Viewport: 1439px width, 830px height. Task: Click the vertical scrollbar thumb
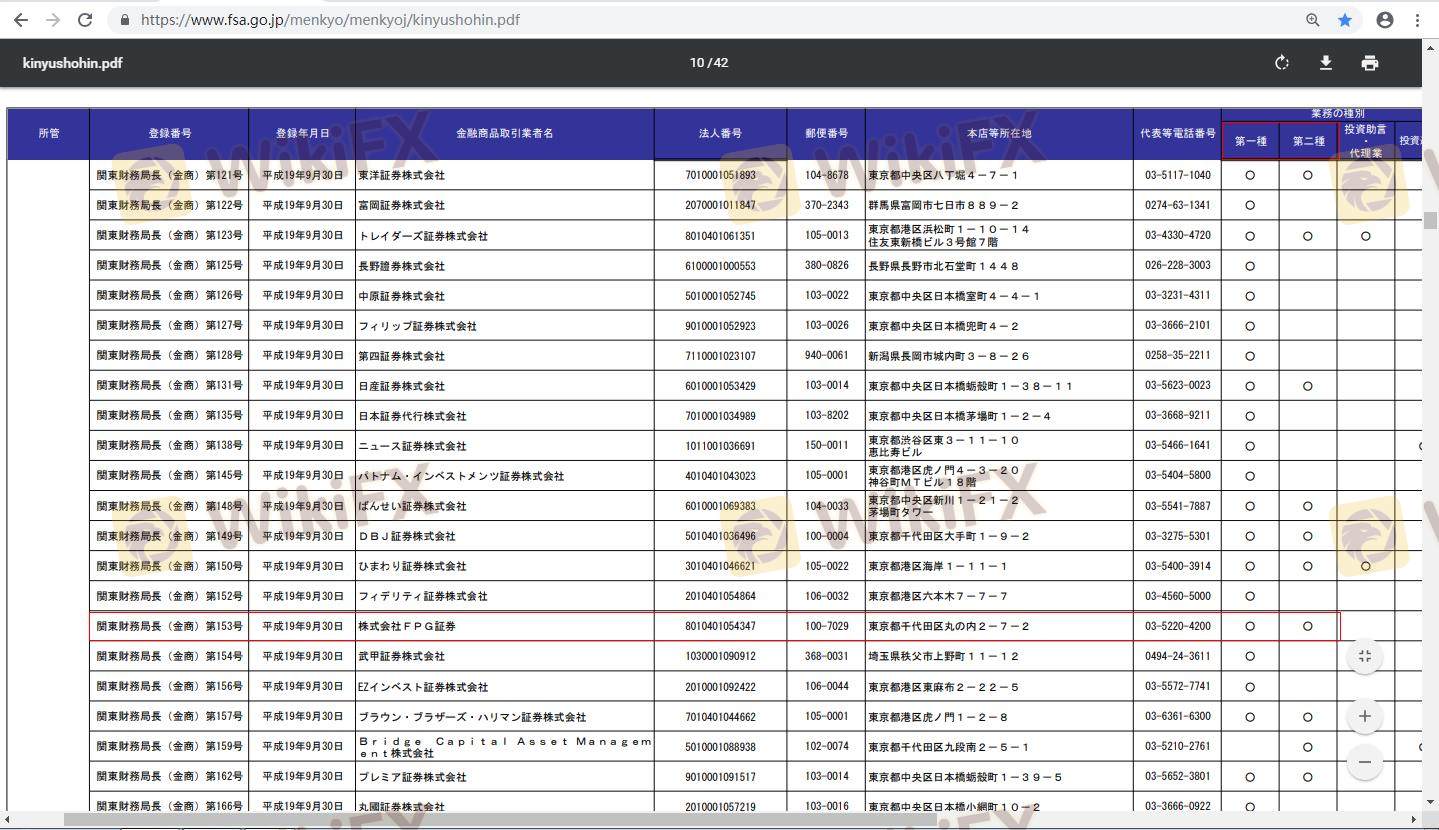(1431, 220)
